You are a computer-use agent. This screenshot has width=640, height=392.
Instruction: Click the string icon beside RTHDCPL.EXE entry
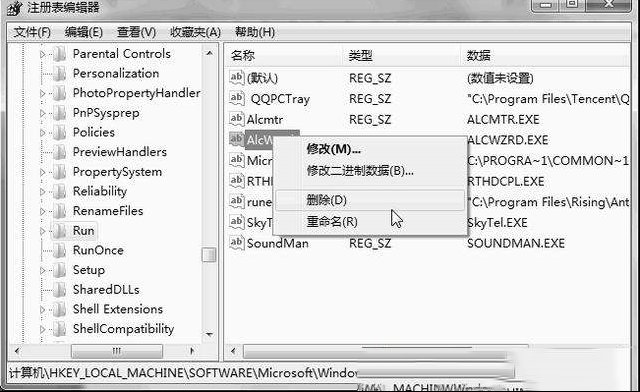(237, 180)
